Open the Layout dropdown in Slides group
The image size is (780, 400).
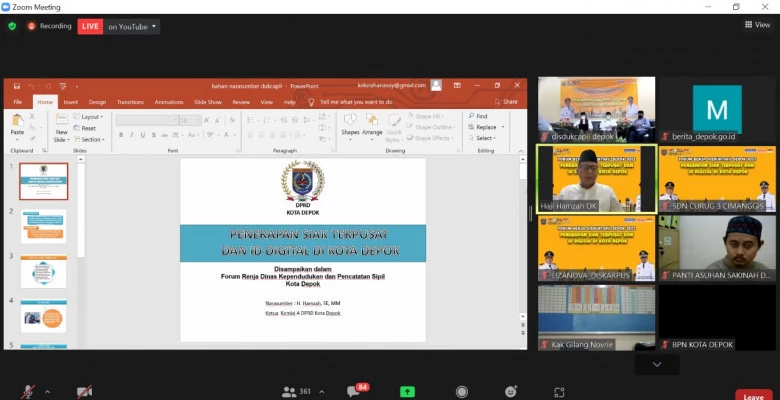pos(89,116)
